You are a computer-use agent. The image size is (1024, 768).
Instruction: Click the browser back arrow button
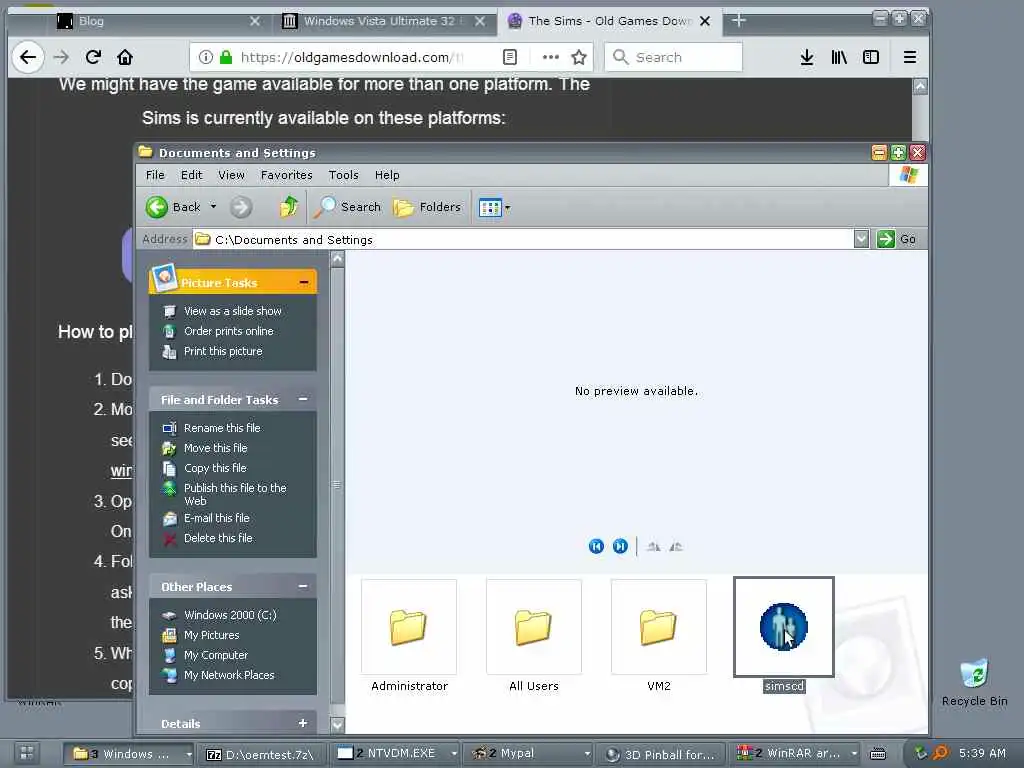(27, 57)
